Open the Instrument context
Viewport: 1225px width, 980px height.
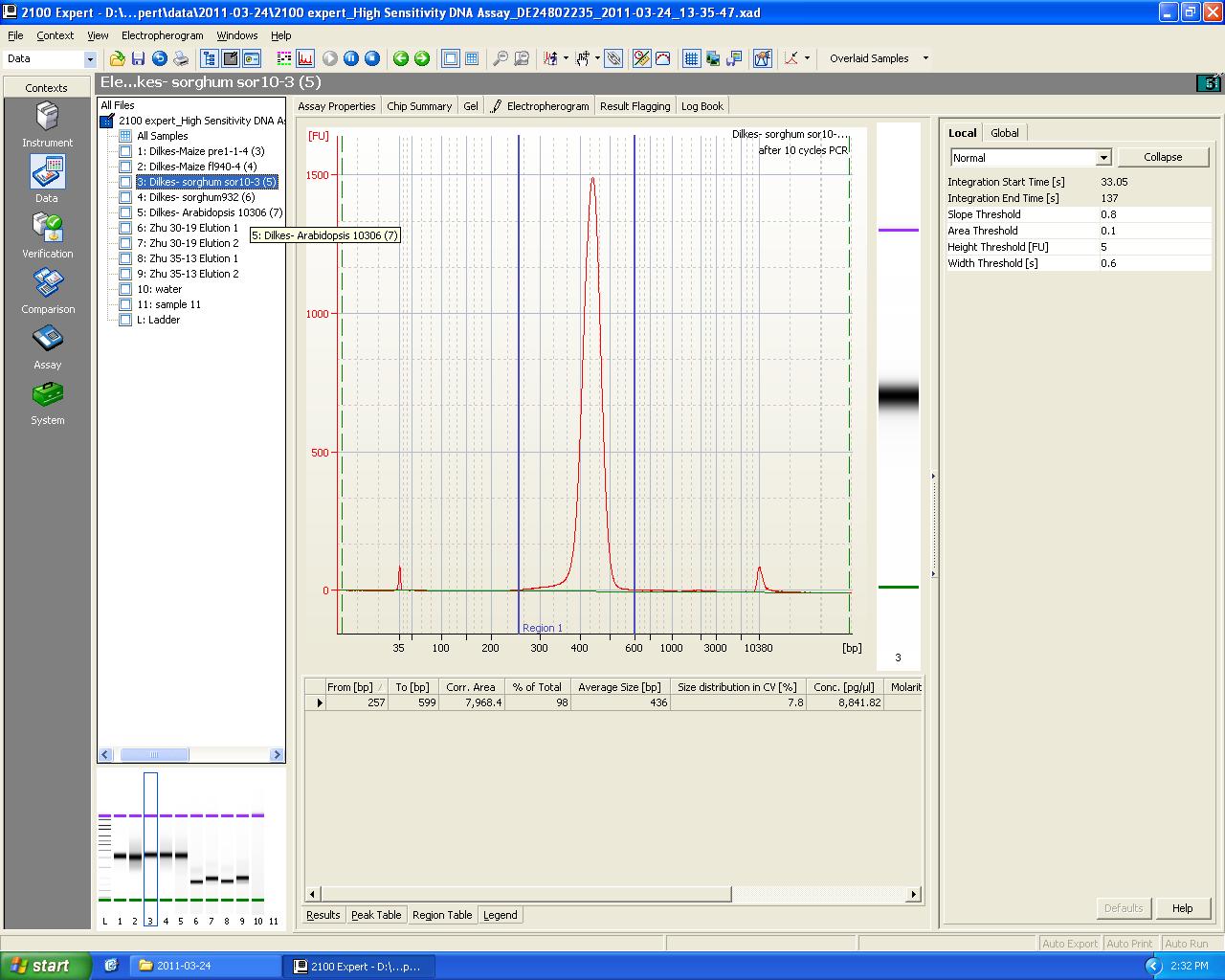click(x=47, y=125)
